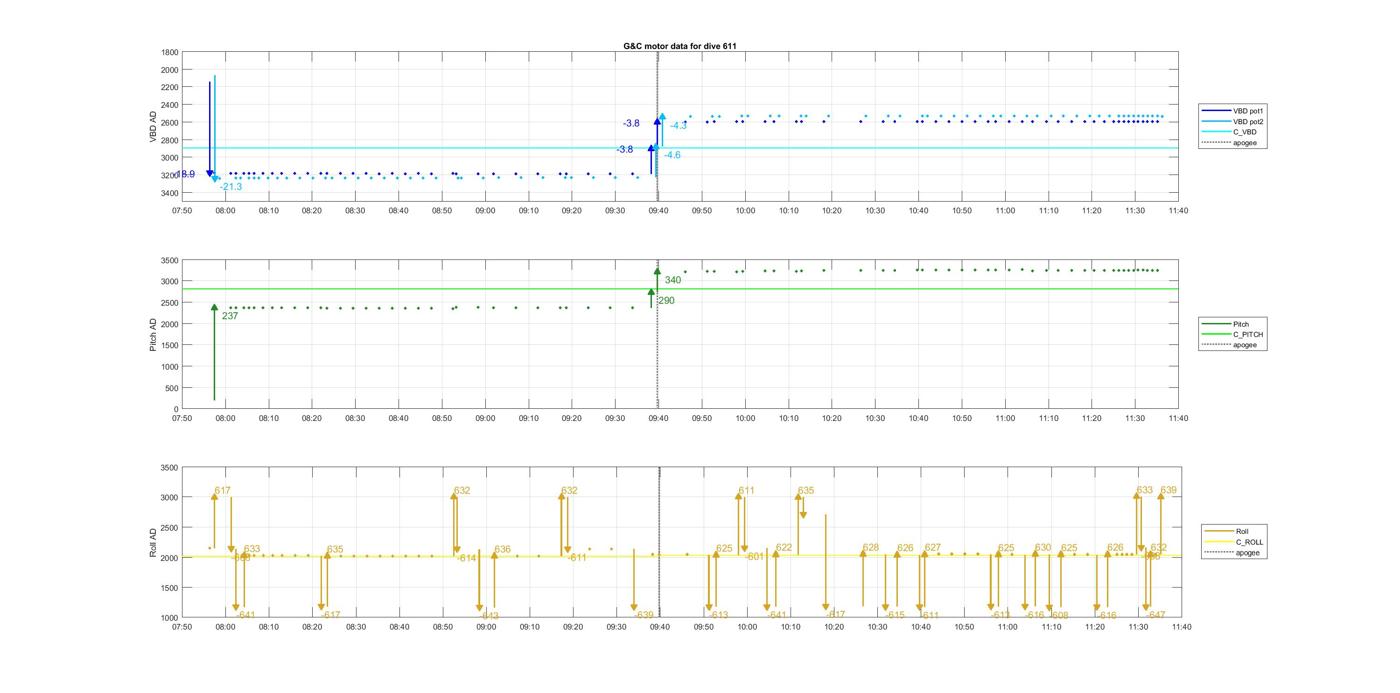Click the '3400' tick on VBD y-axis
Screen dimensions: 1400x693
pyautogui.click(x=170, y=193)
